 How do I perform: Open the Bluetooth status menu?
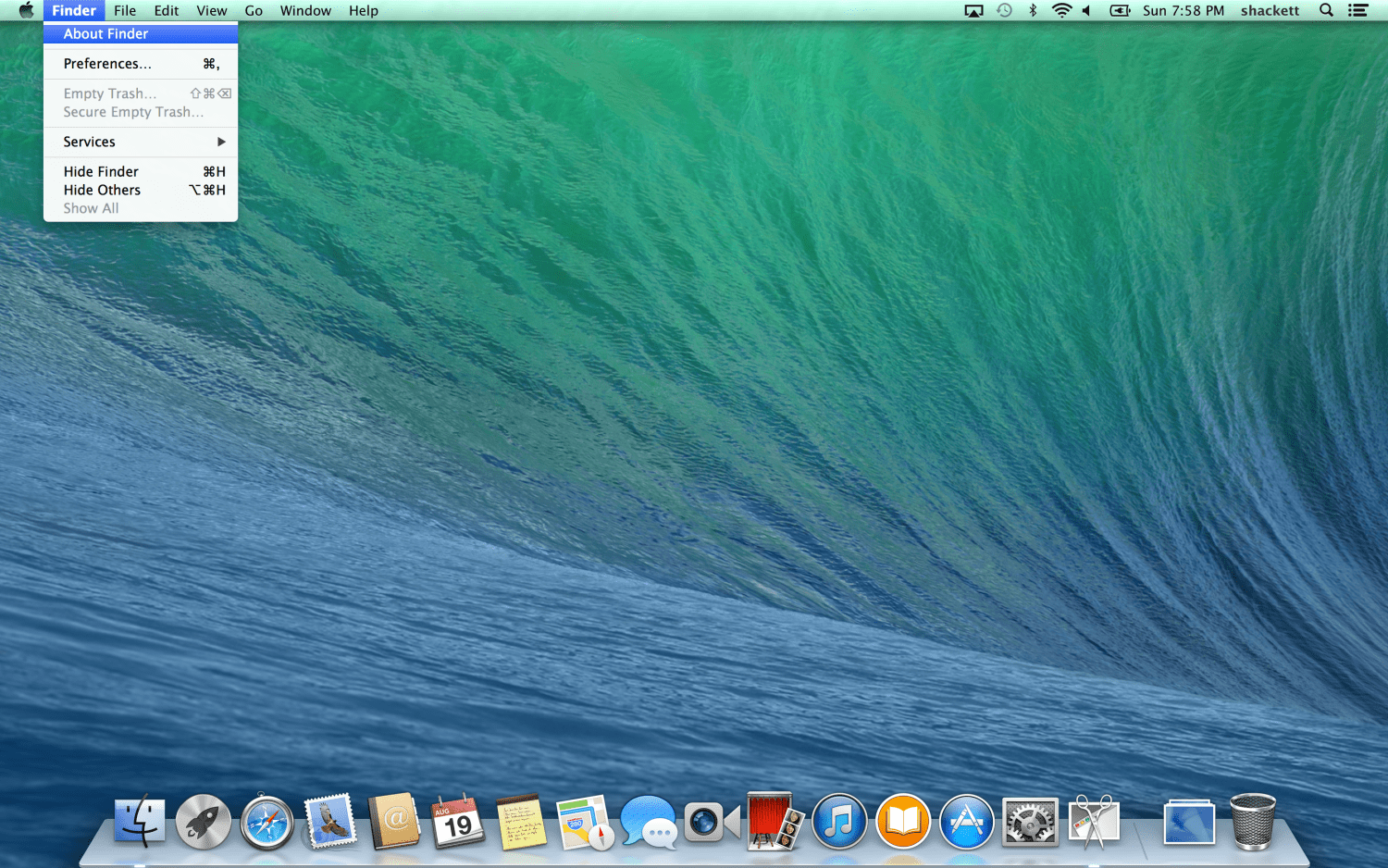[x=1033, y=11]
